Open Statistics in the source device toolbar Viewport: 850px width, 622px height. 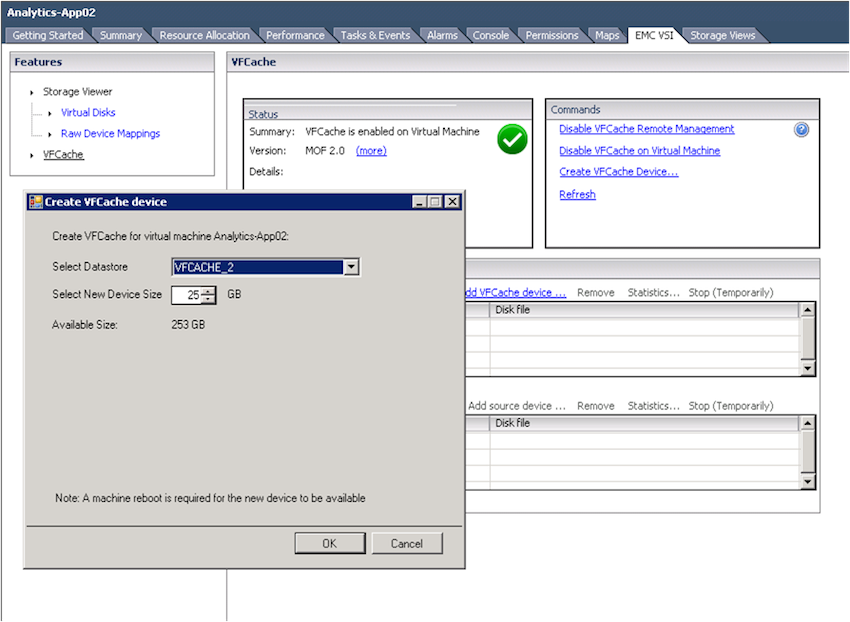point(653,406)
